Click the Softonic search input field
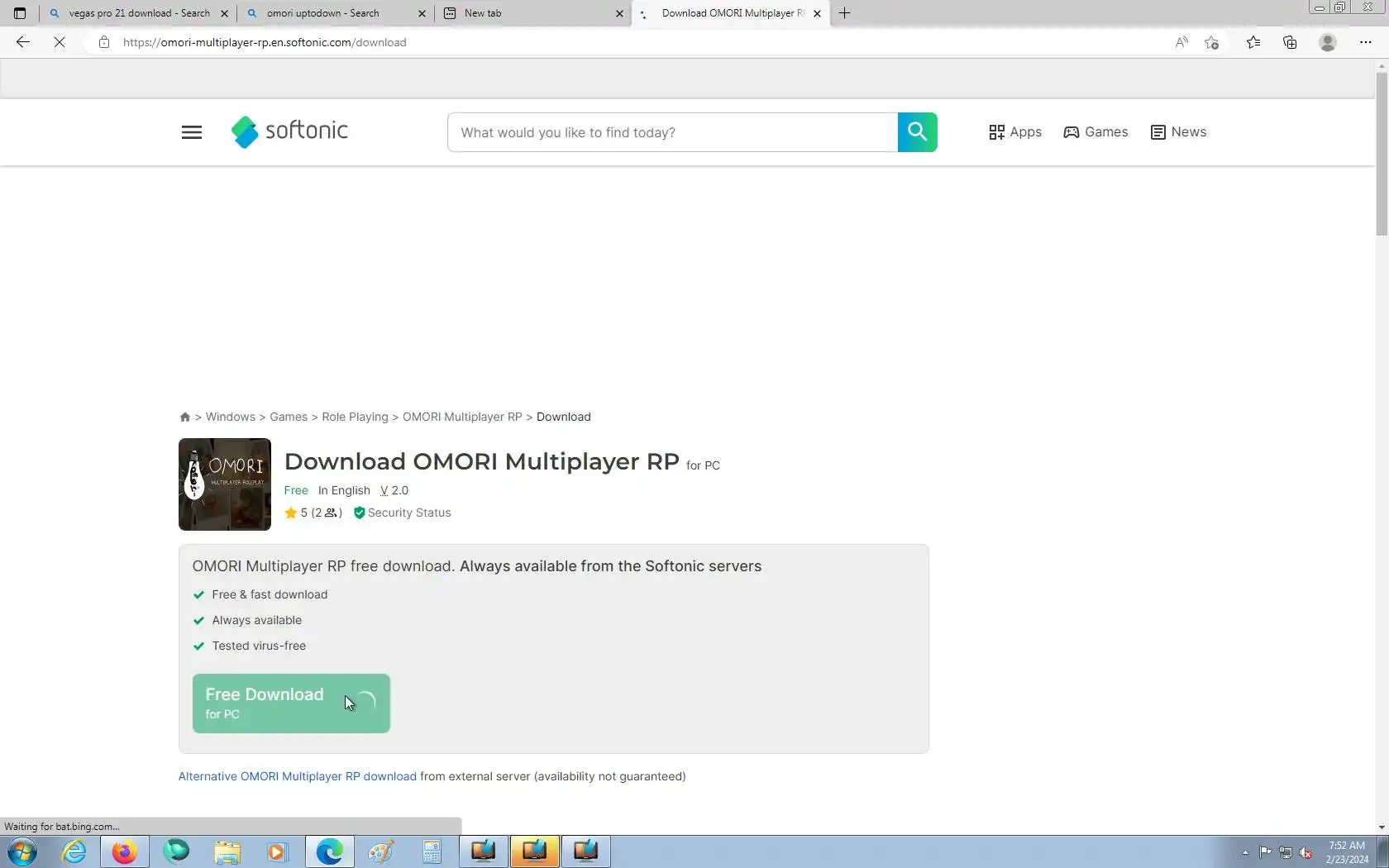 click(672, 132)
